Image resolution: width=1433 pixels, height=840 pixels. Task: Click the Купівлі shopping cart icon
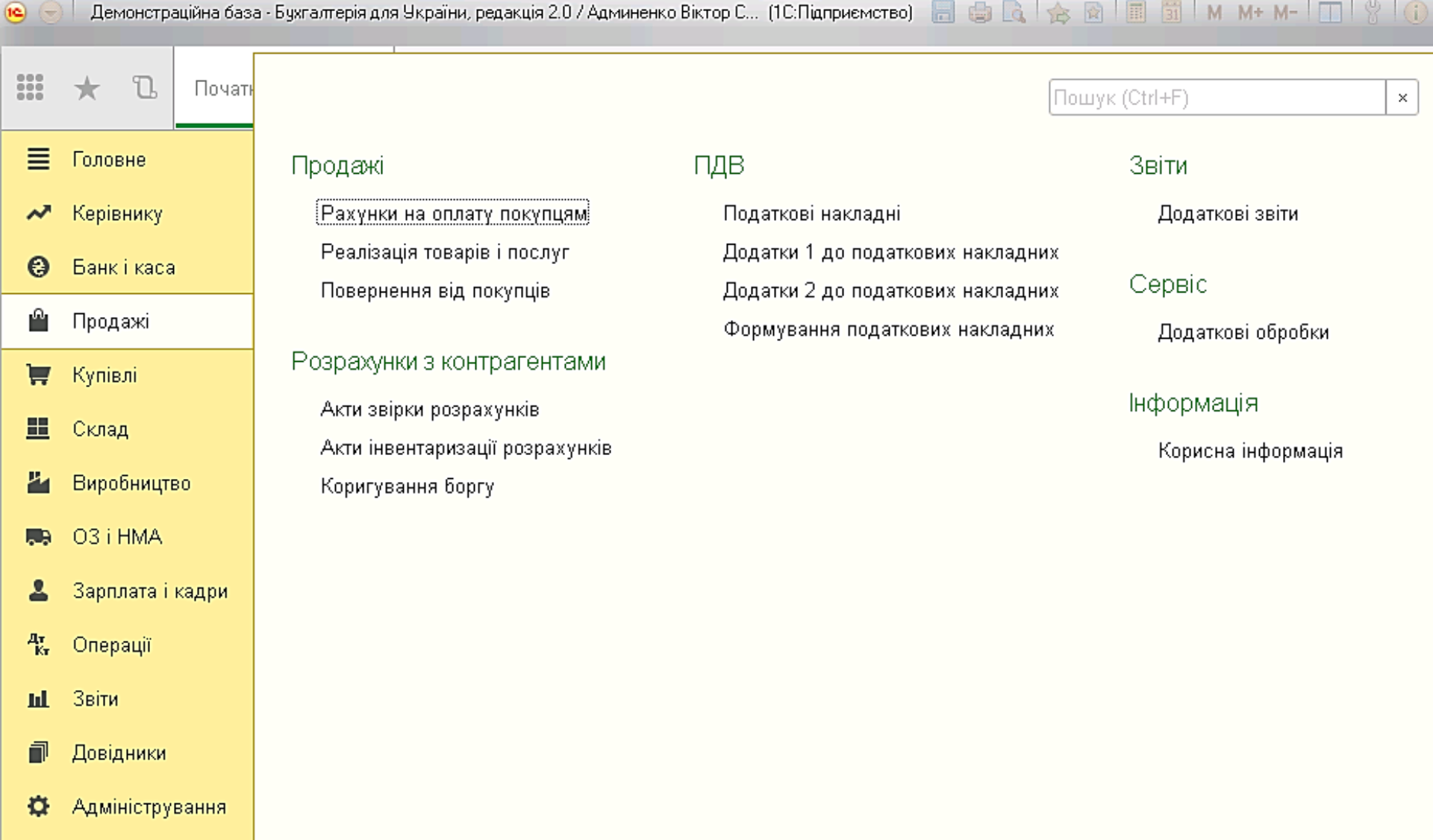pos(38,374)
